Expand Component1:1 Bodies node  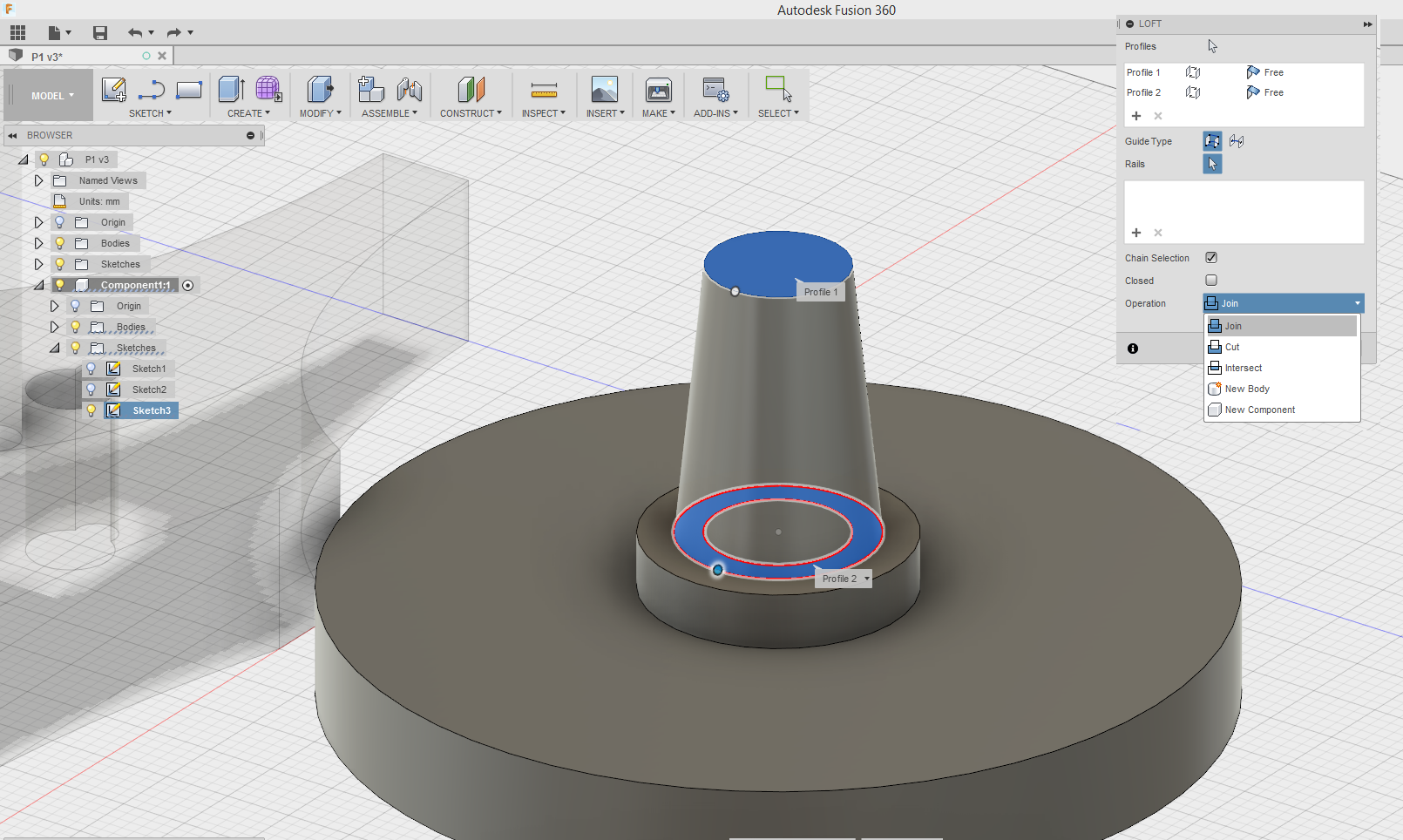pyautogui.click(x=54, y=327)
